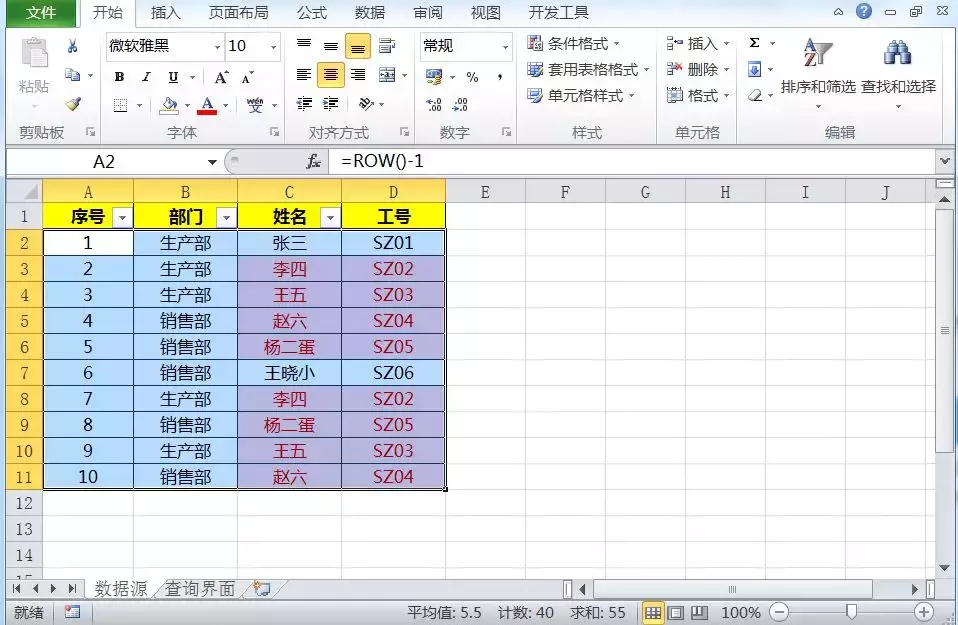Toggle center horizontal alignment
The image size is (958, 625).
[331, 75]
